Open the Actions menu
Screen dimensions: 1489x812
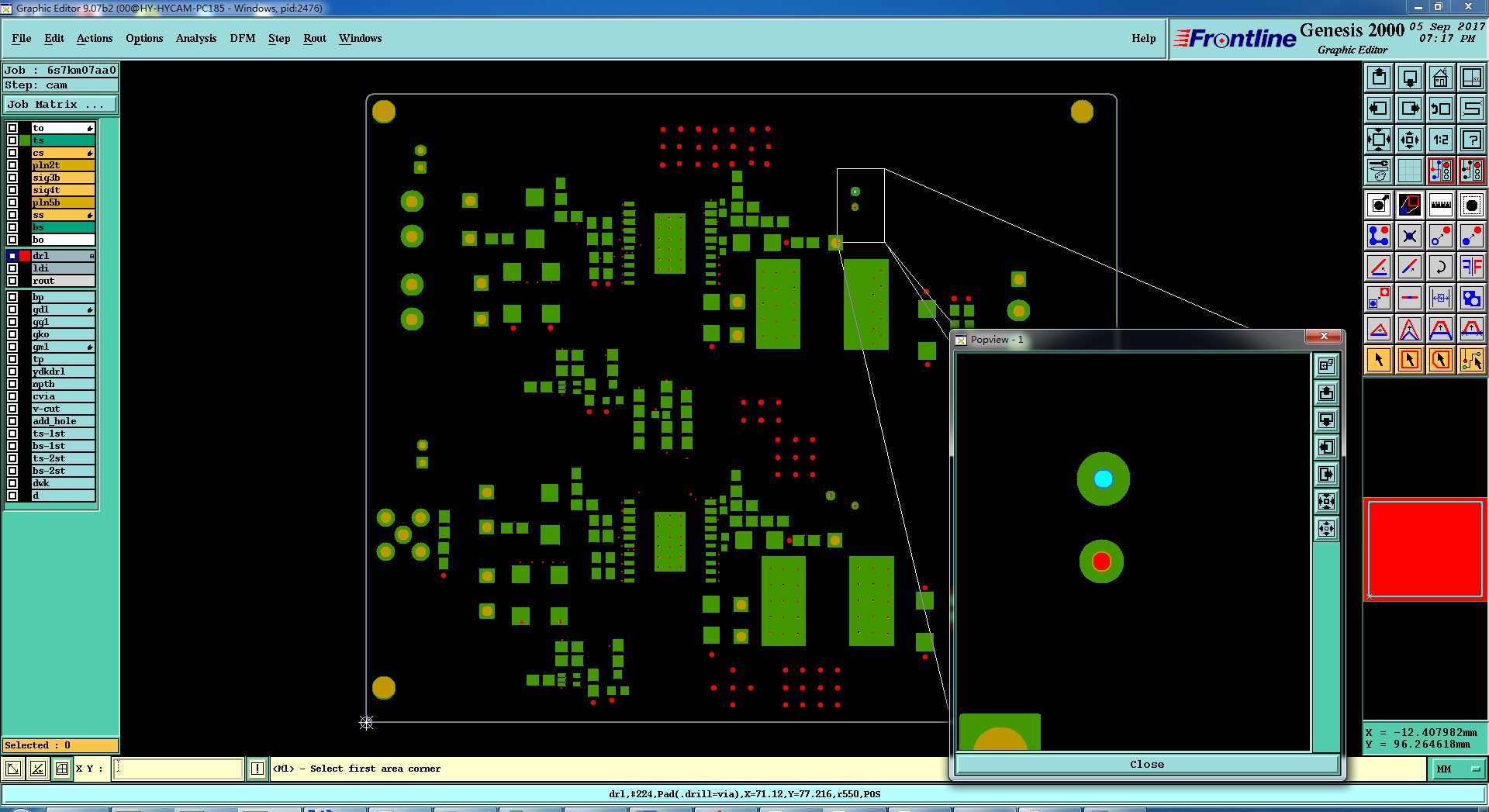95,38
